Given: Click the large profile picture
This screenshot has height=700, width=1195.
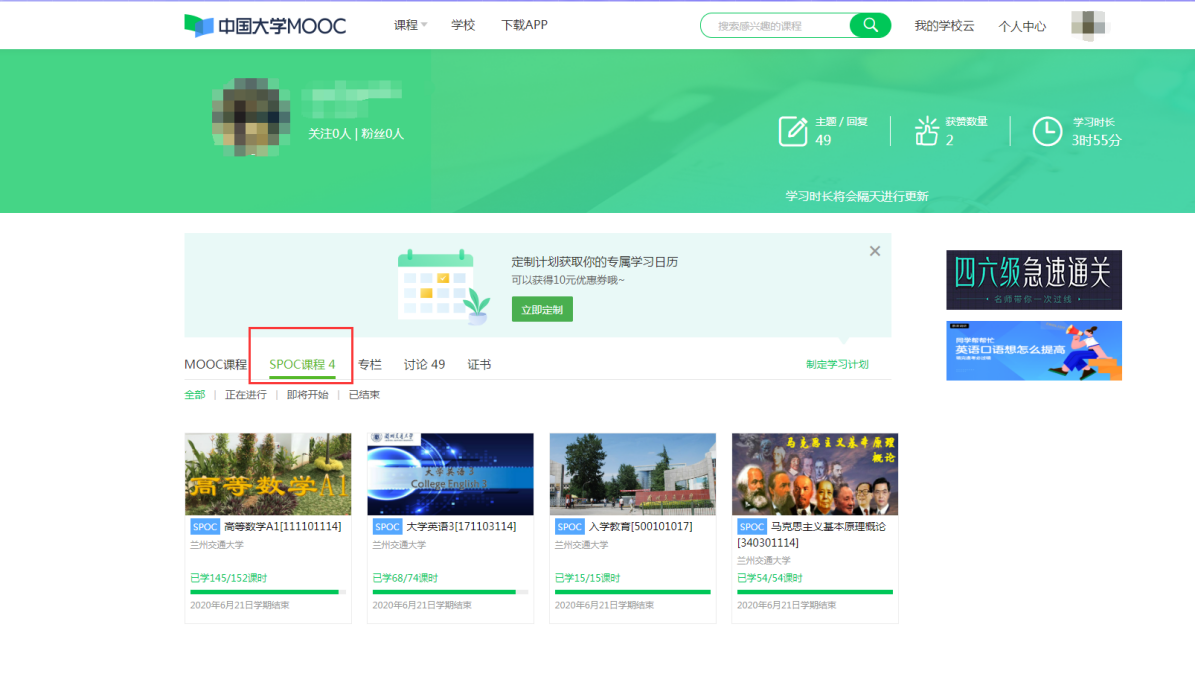Looking at the screenshot, I should click(250, 114).
